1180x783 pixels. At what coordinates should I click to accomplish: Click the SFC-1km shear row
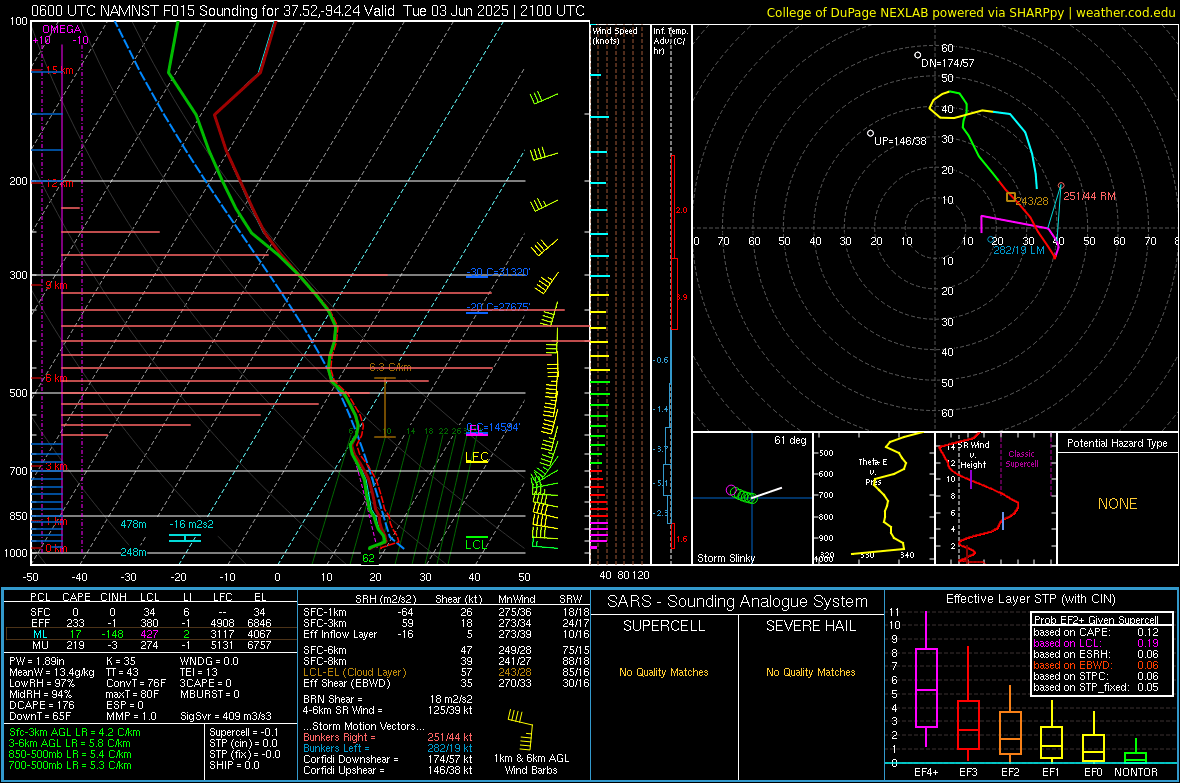click(x=446, y=612)
